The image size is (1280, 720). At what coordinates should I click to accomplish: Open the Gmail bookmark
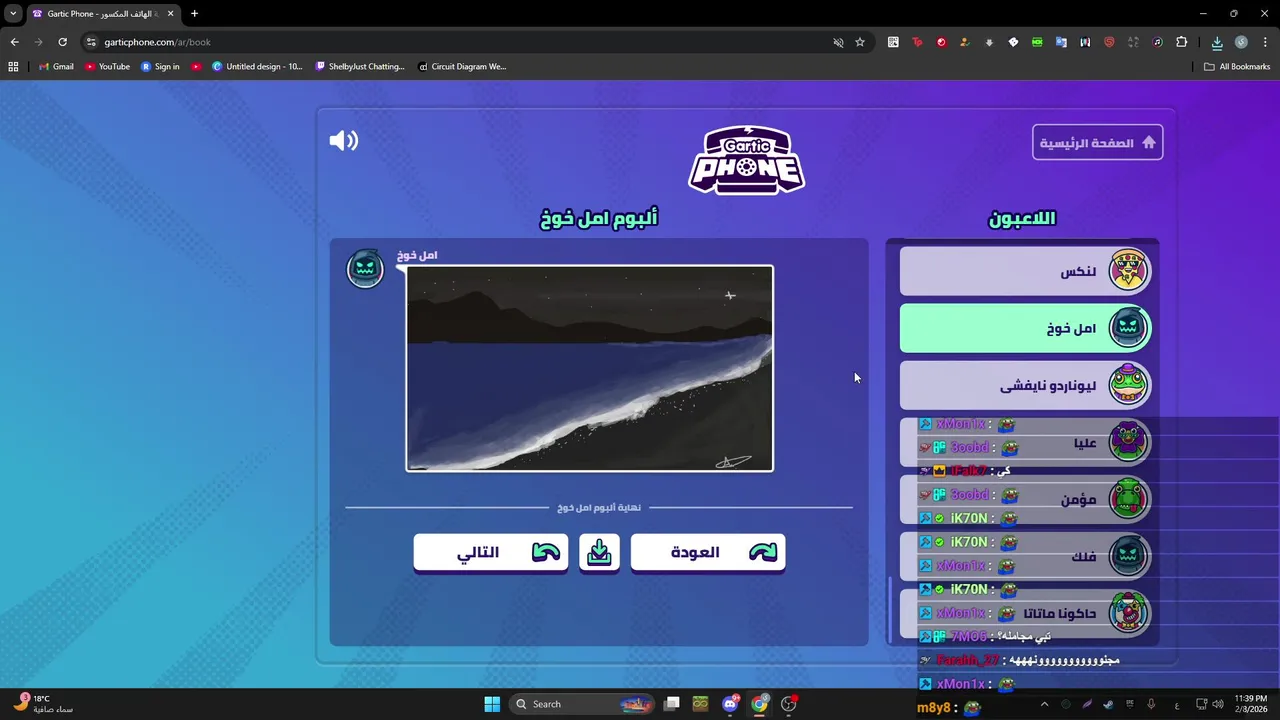pos(56,67)
